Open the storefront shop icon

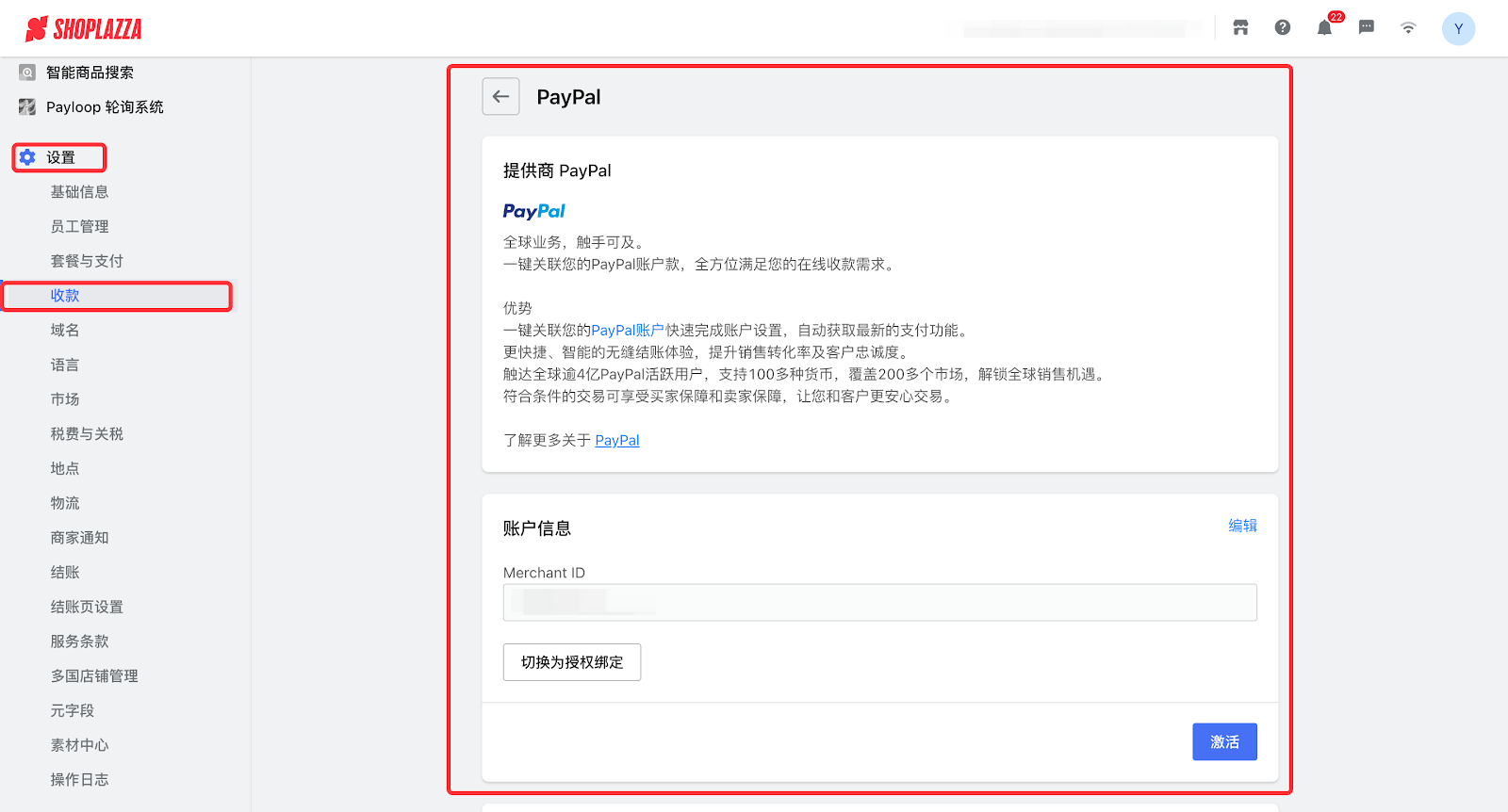point(1240,28)
